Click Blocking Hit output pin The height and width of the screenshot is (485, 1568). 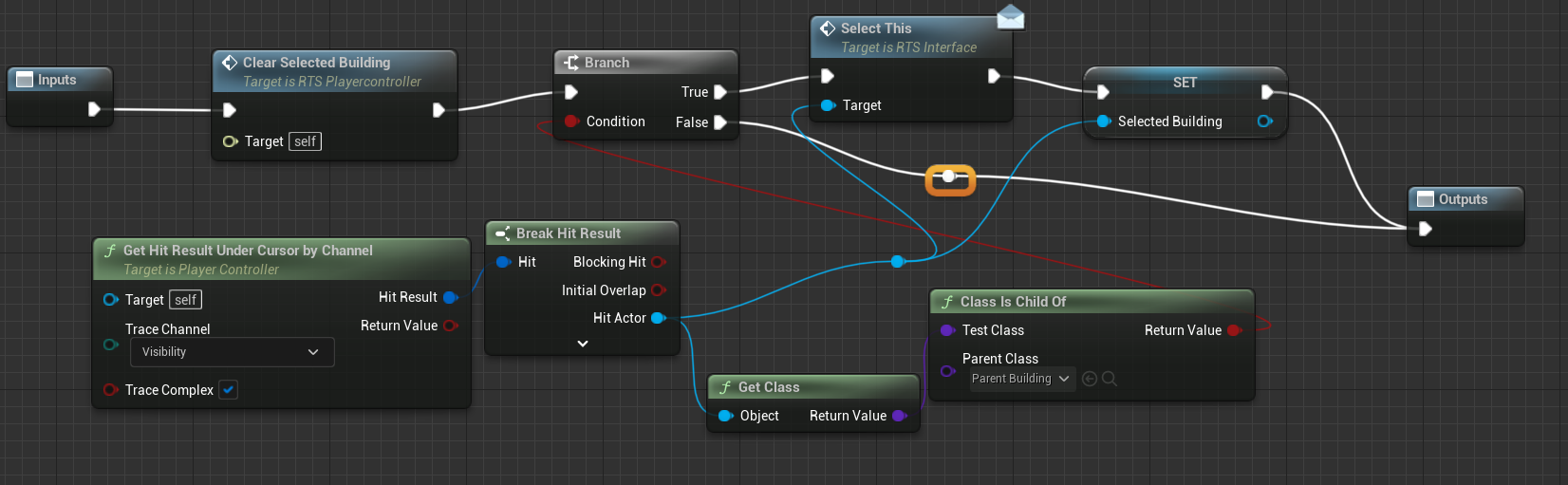coord(659,262)
